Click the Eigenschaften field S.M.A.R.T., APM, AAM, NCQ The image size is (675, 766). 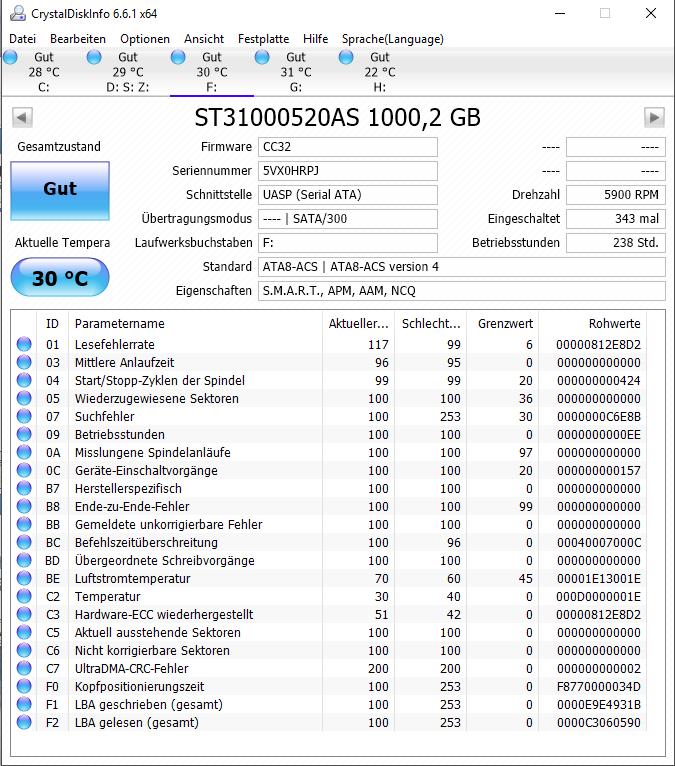click(462, 291)
